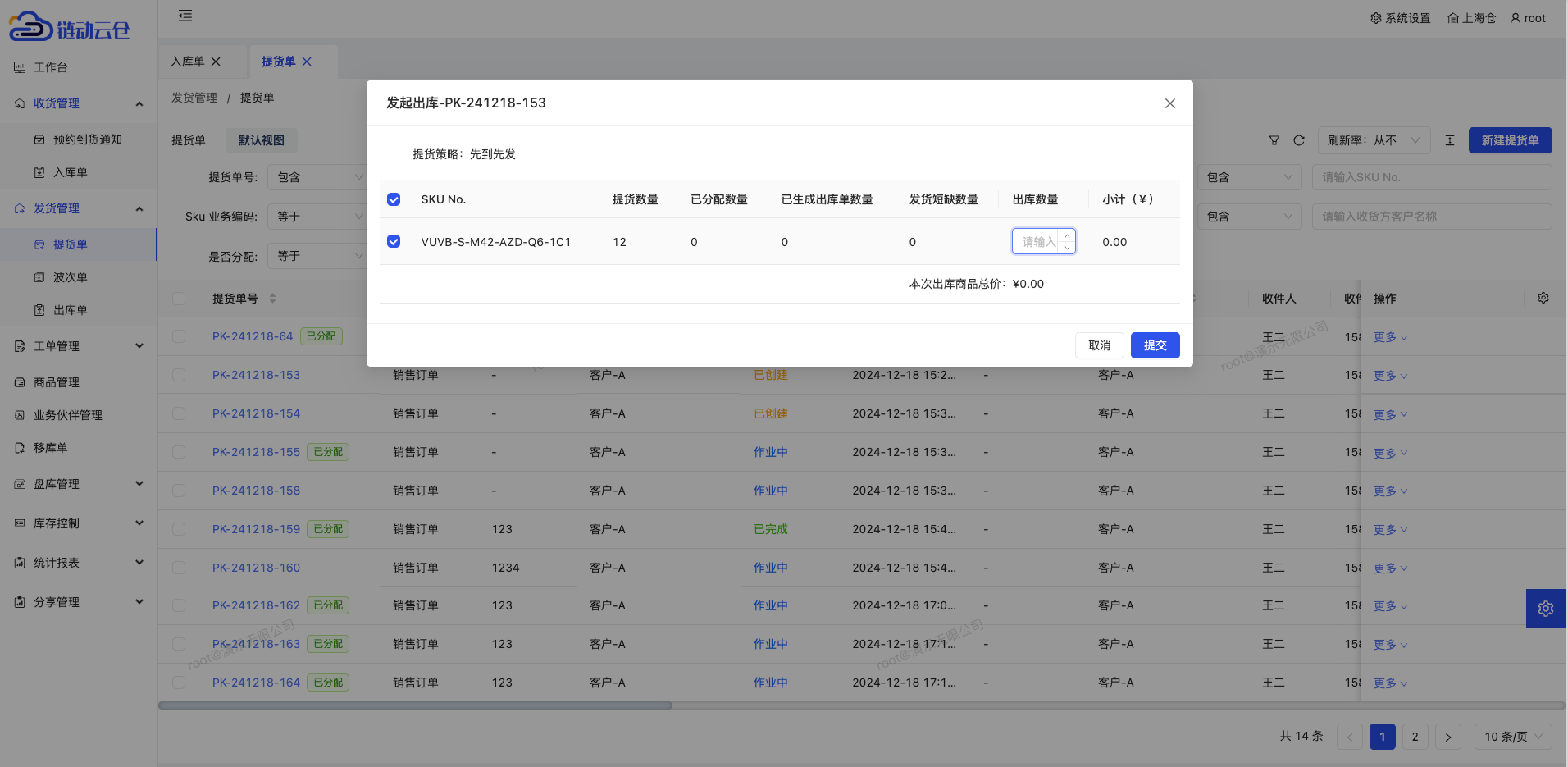Image resolution: width=1568 pixels, height=767 pixels.
Task: Click the filter funnel icon
Action: (x=1274, y=140)
